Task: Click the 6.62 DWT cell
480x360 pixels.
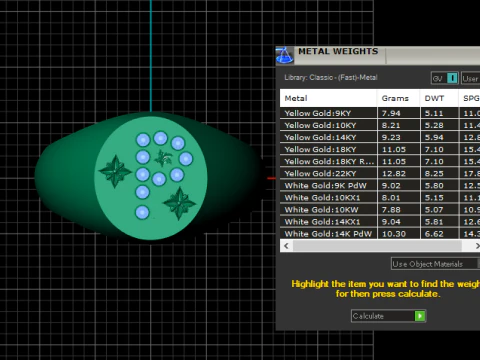Action: click(439, 234)
